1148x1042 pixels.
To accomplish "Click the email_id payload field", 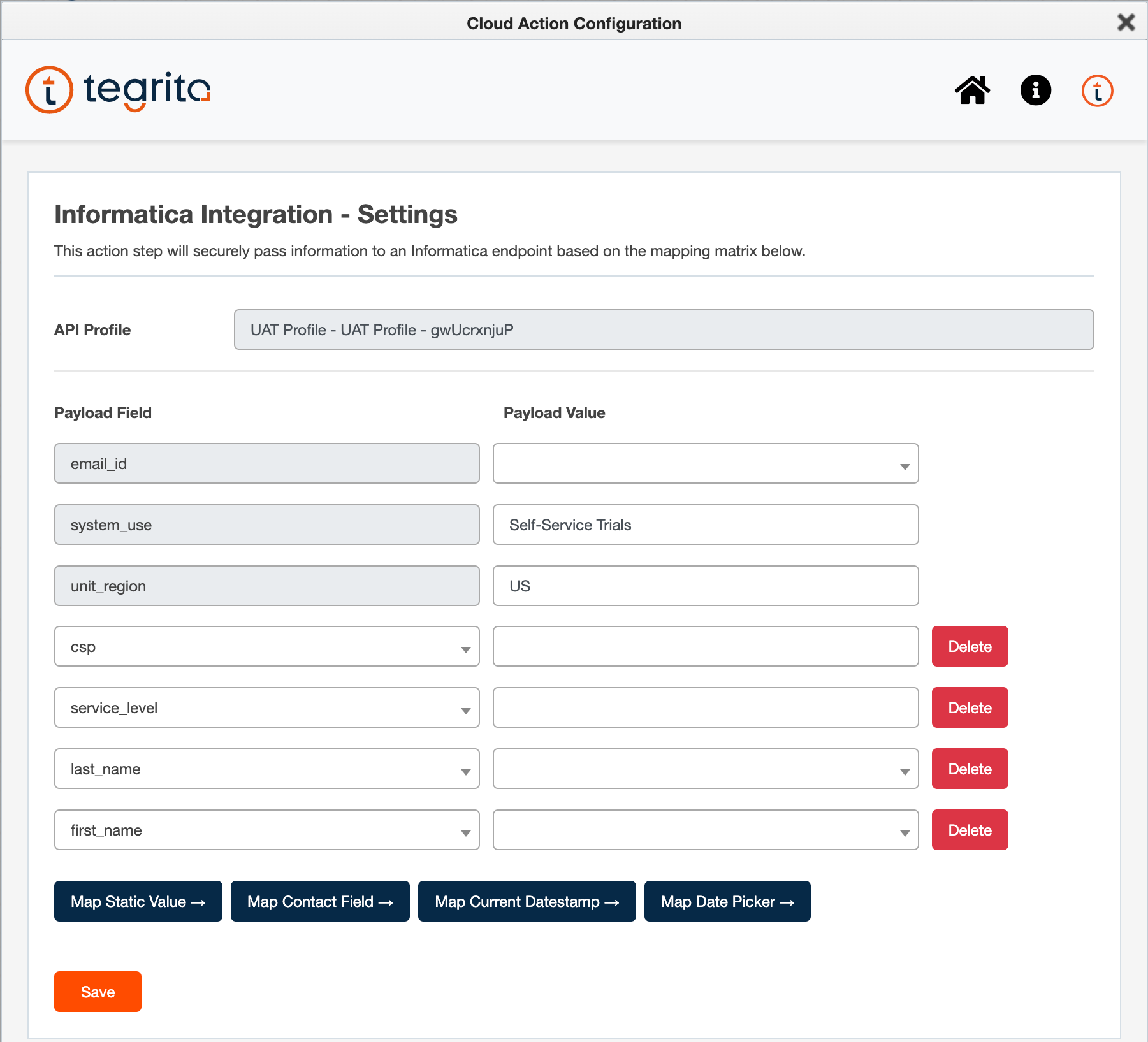I will click(266, 463).
